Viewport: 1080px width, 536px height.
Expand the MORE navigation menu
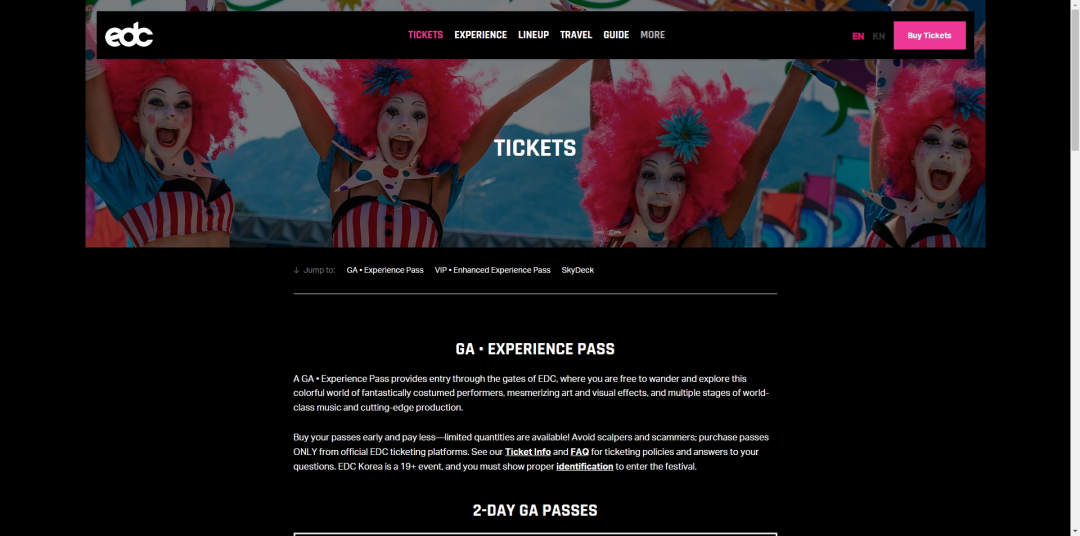[x=652, y=35]
